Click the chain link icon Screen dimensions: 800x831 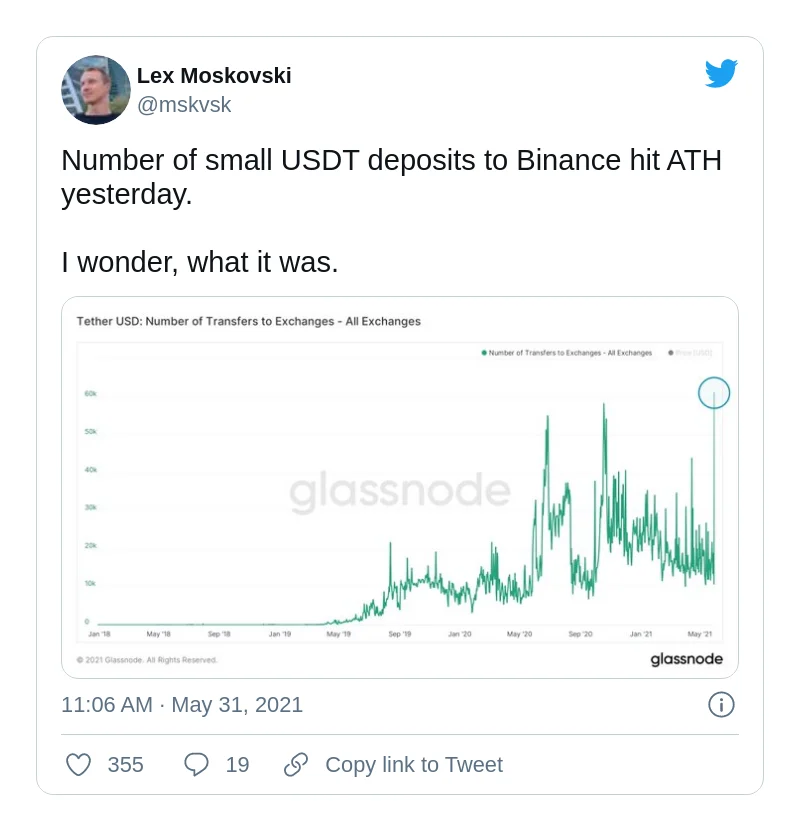(x=296, y=765)
